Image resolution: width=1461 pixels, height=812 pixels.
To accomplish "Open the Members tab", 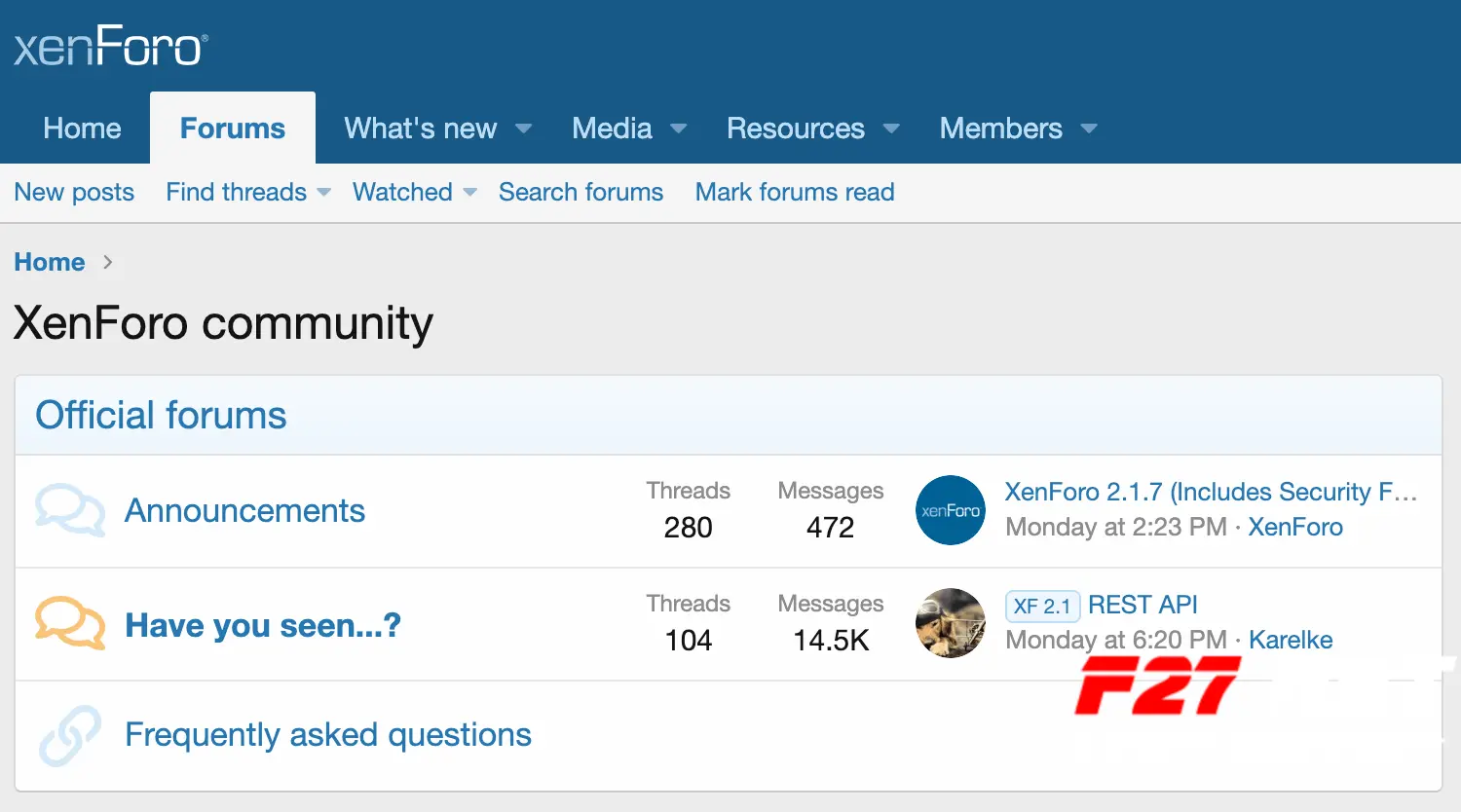I will (x=1000, y=129).
